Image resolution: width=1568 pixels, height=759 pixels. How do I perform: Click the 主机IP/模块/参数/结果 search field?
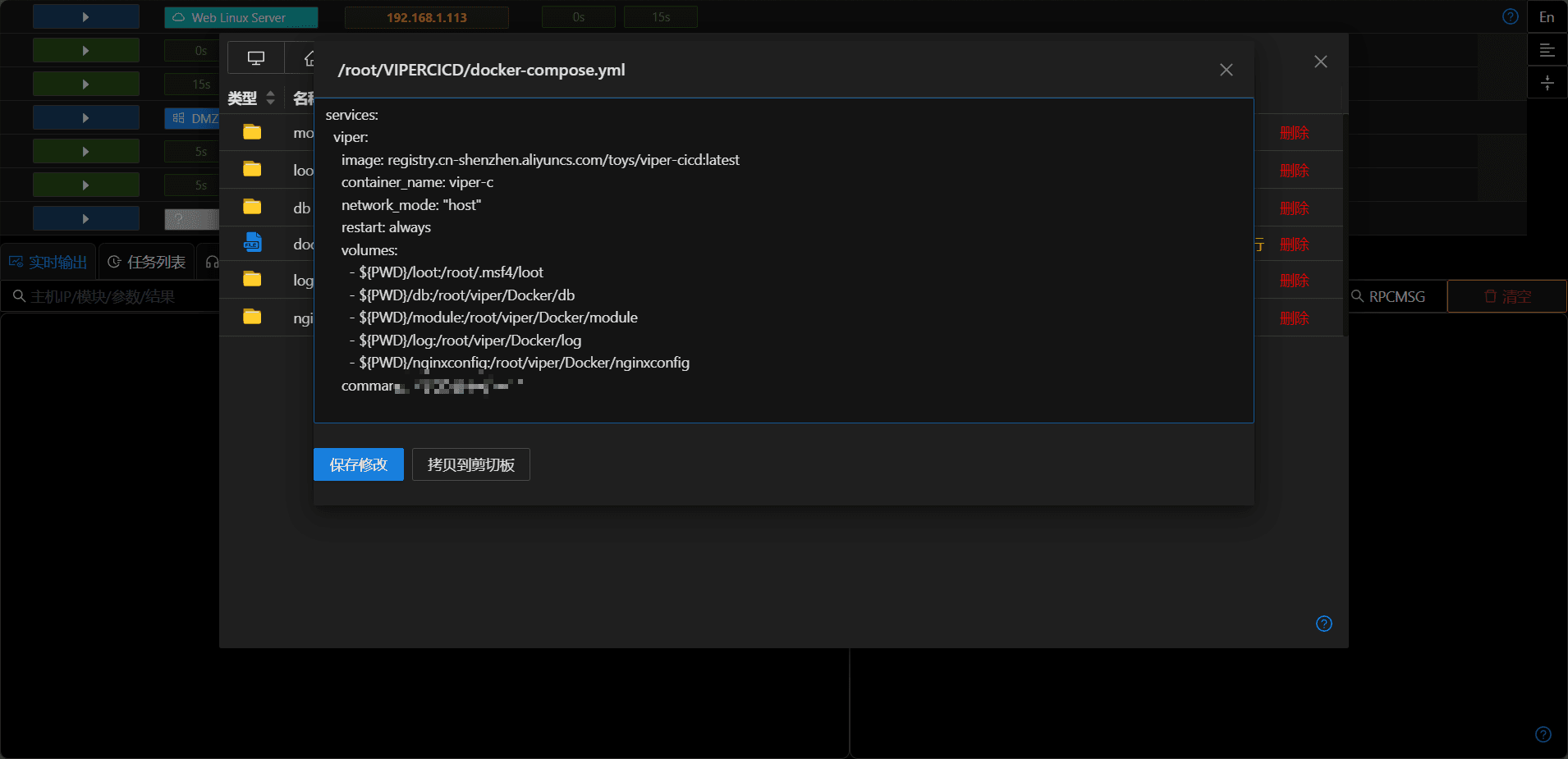click(x=110, y=296)
